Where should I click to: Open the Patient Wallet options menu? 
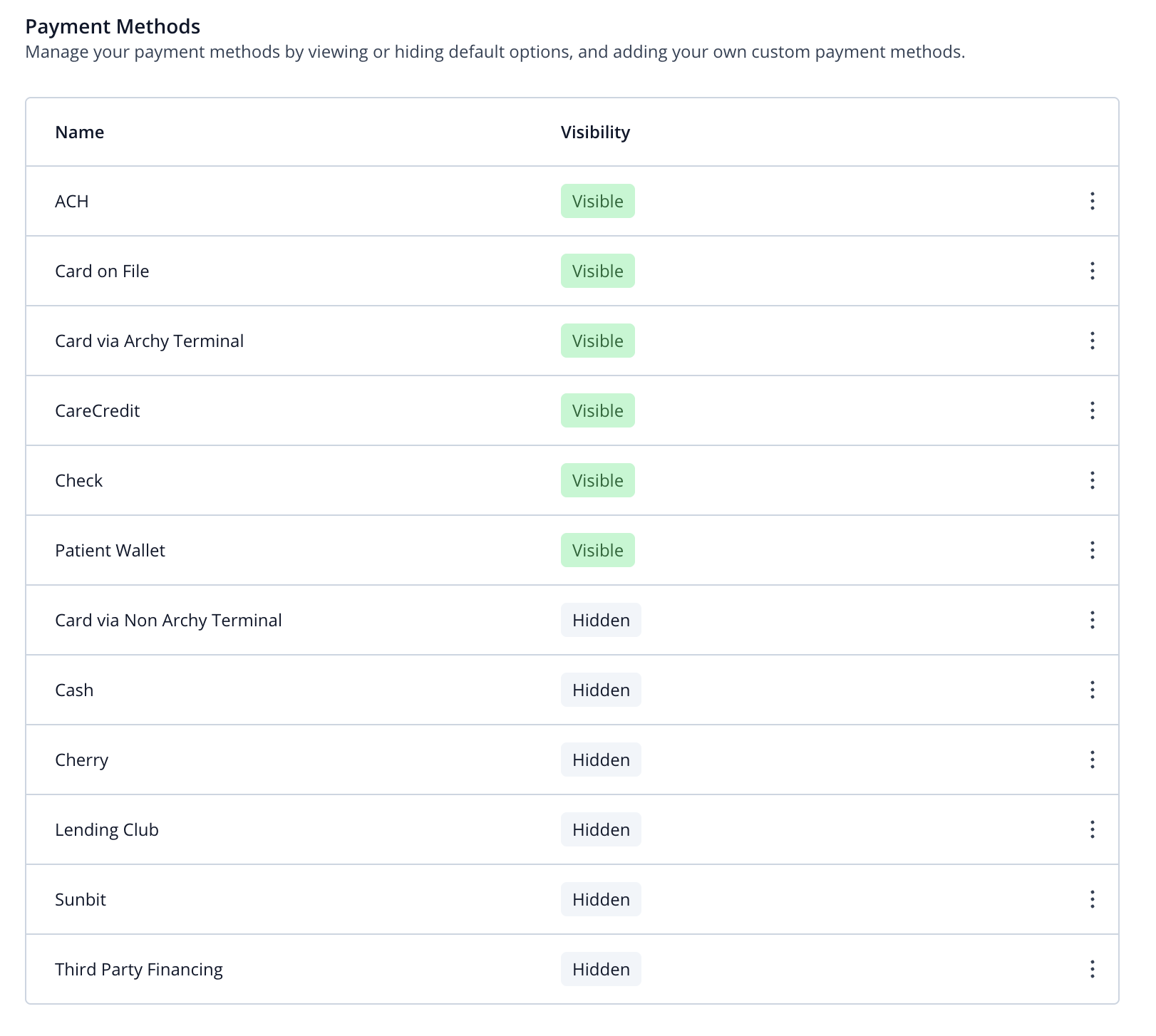1092,550
